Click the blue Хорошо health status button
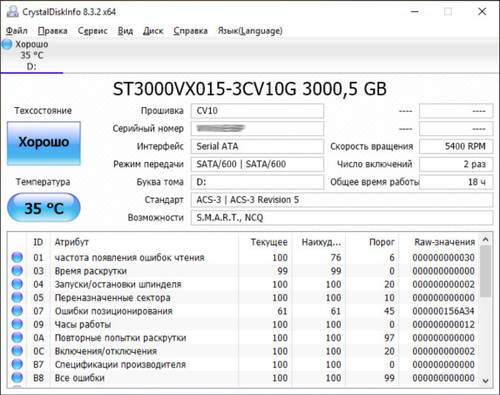 point(44,143)
